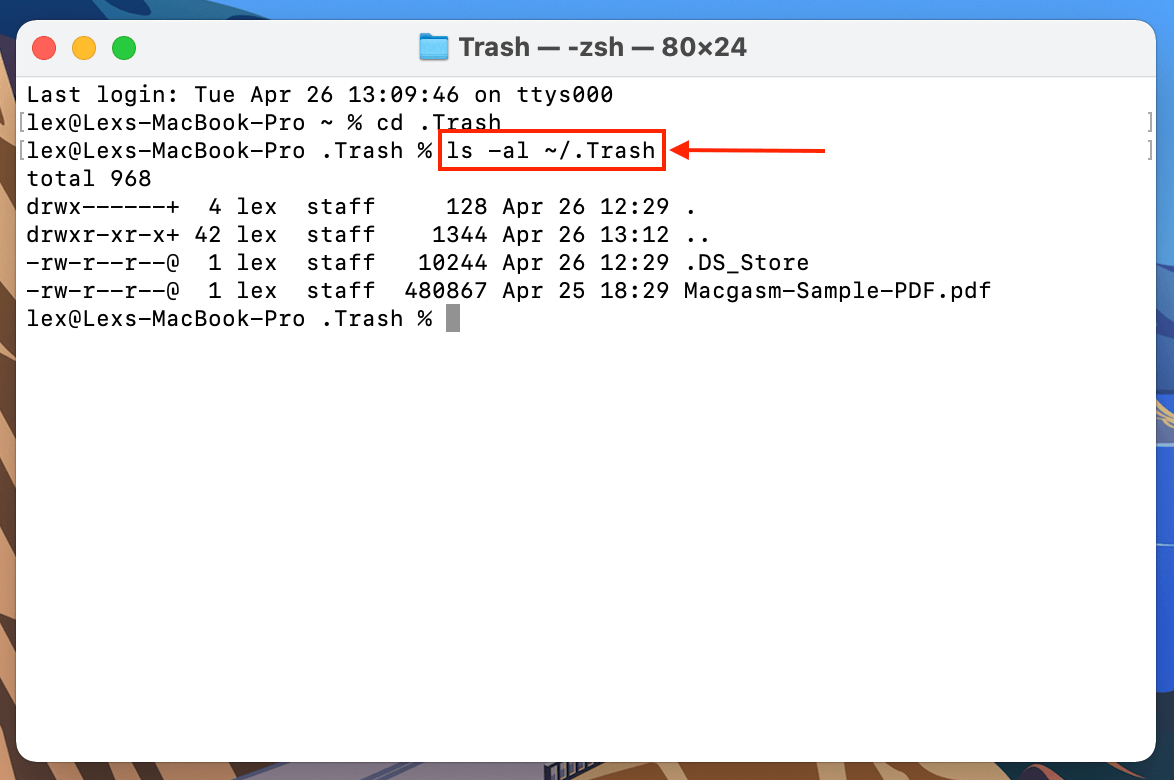
Task: Click the gray cursor block at the prompt
Action: (x=453, y=319)
